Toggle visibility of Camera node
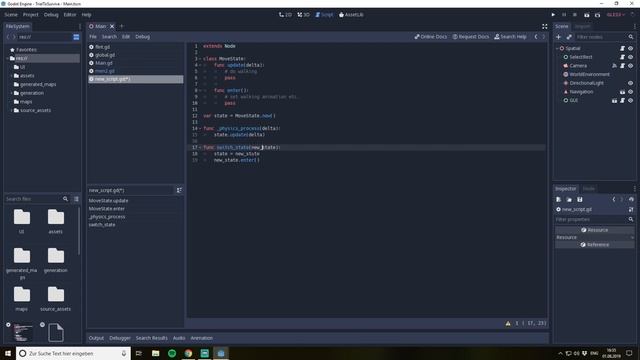 [x=631, y=65]
